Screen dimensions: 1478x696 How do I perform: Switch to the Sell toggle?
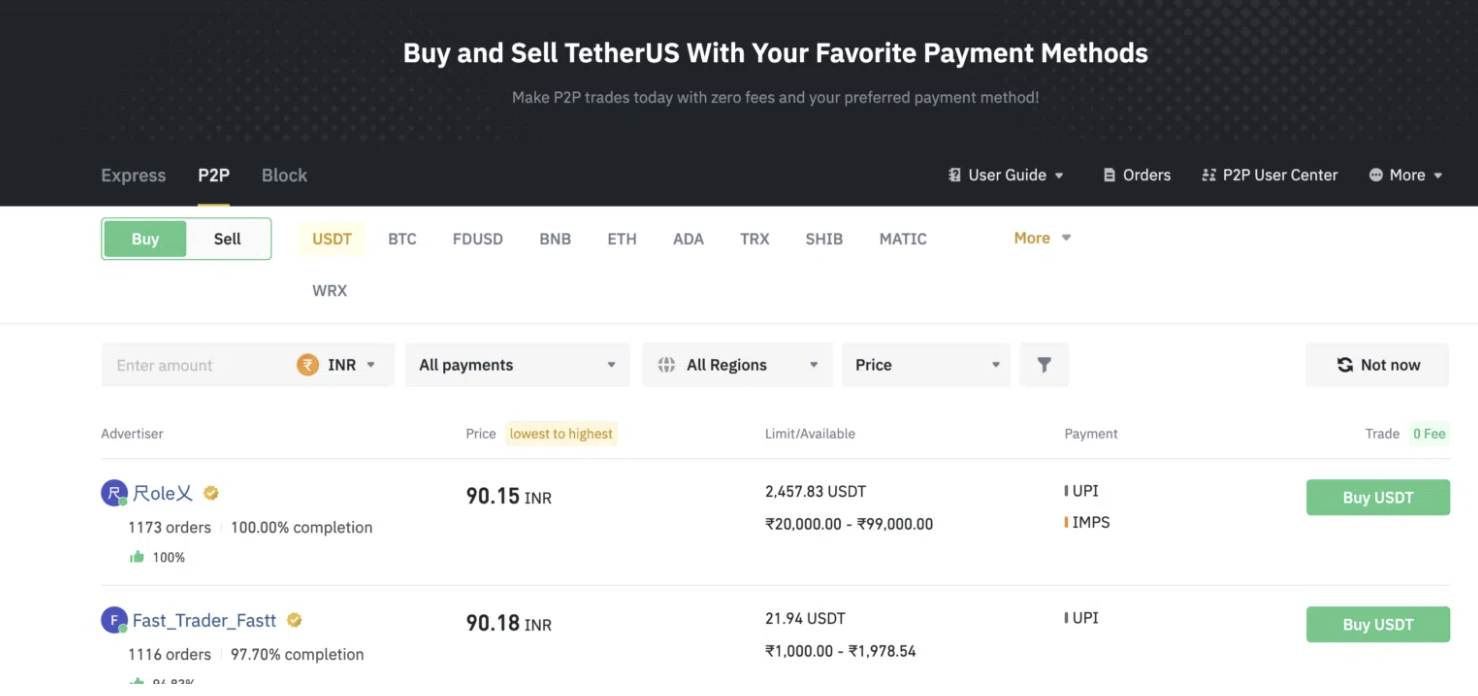(x=228, y=239)
